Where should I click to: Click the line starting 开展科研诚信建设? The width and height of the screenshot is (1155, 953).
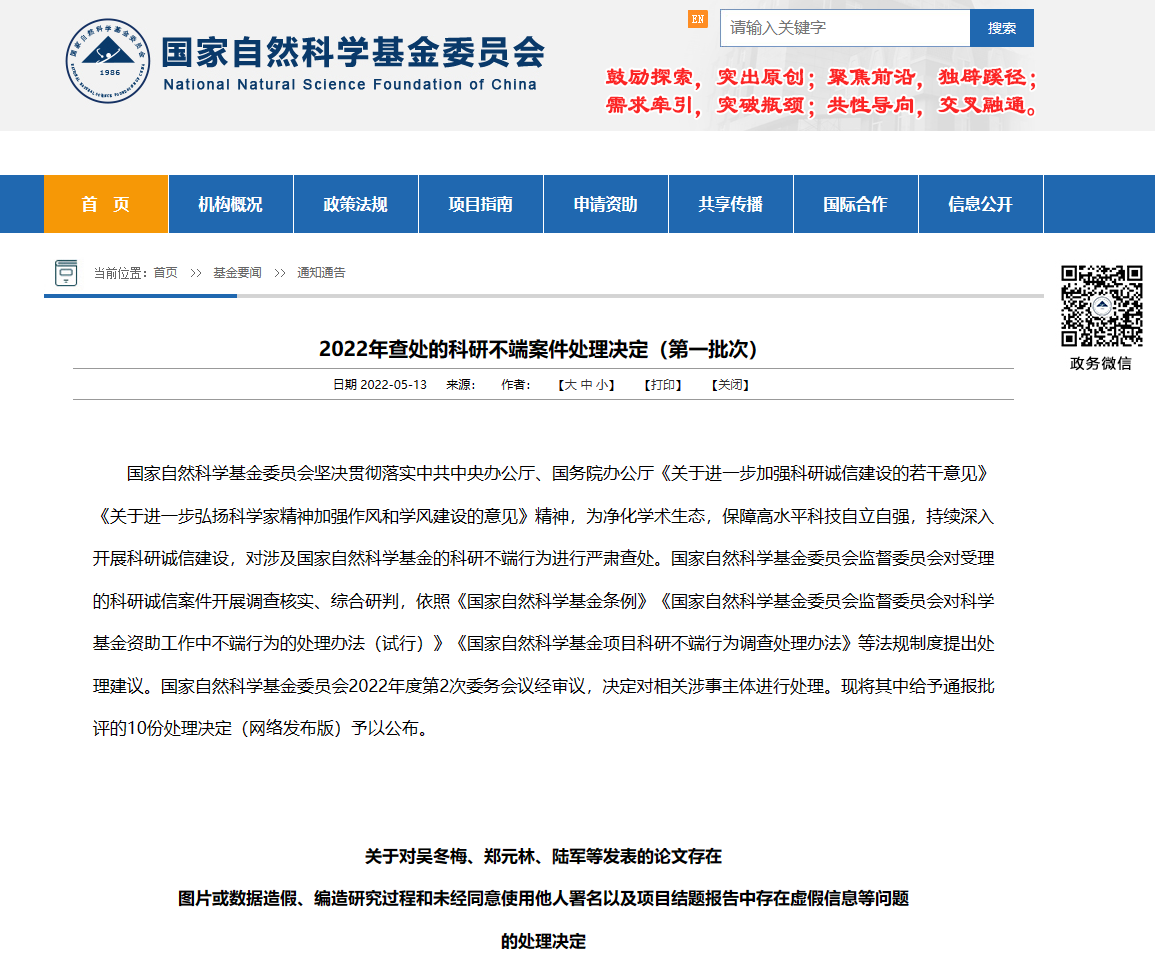click(544, 559)
